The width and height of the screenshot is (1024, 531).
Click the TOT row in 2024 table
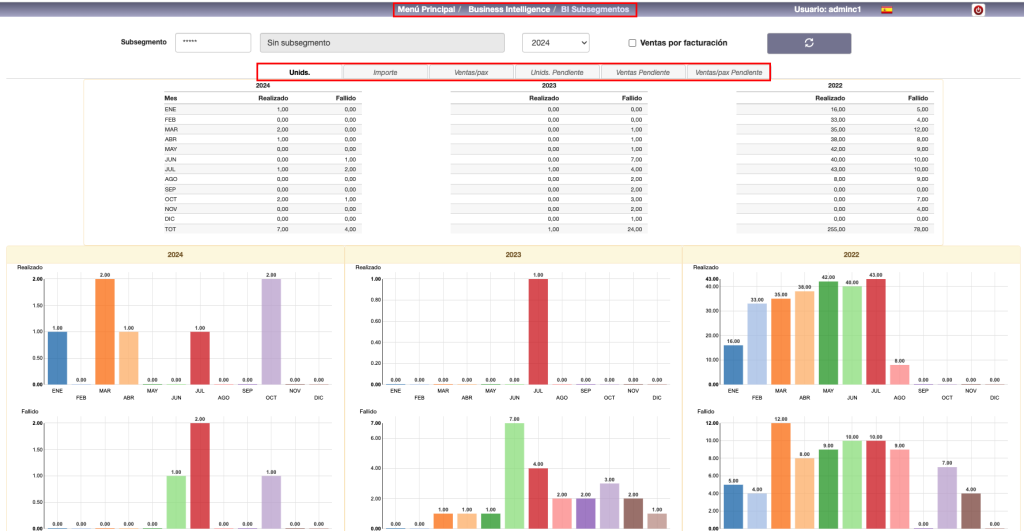click(x=260, y=228)
